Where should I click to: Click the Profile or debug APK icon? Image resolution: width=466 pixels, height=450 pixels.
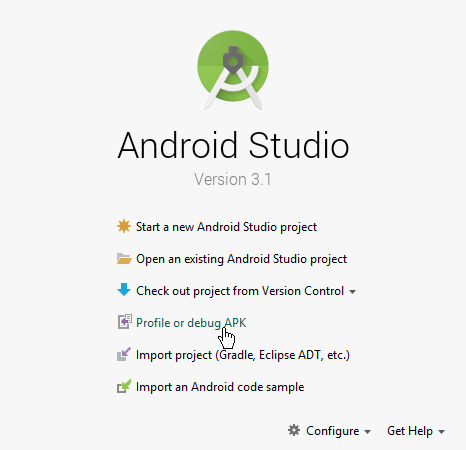point(125,322)
